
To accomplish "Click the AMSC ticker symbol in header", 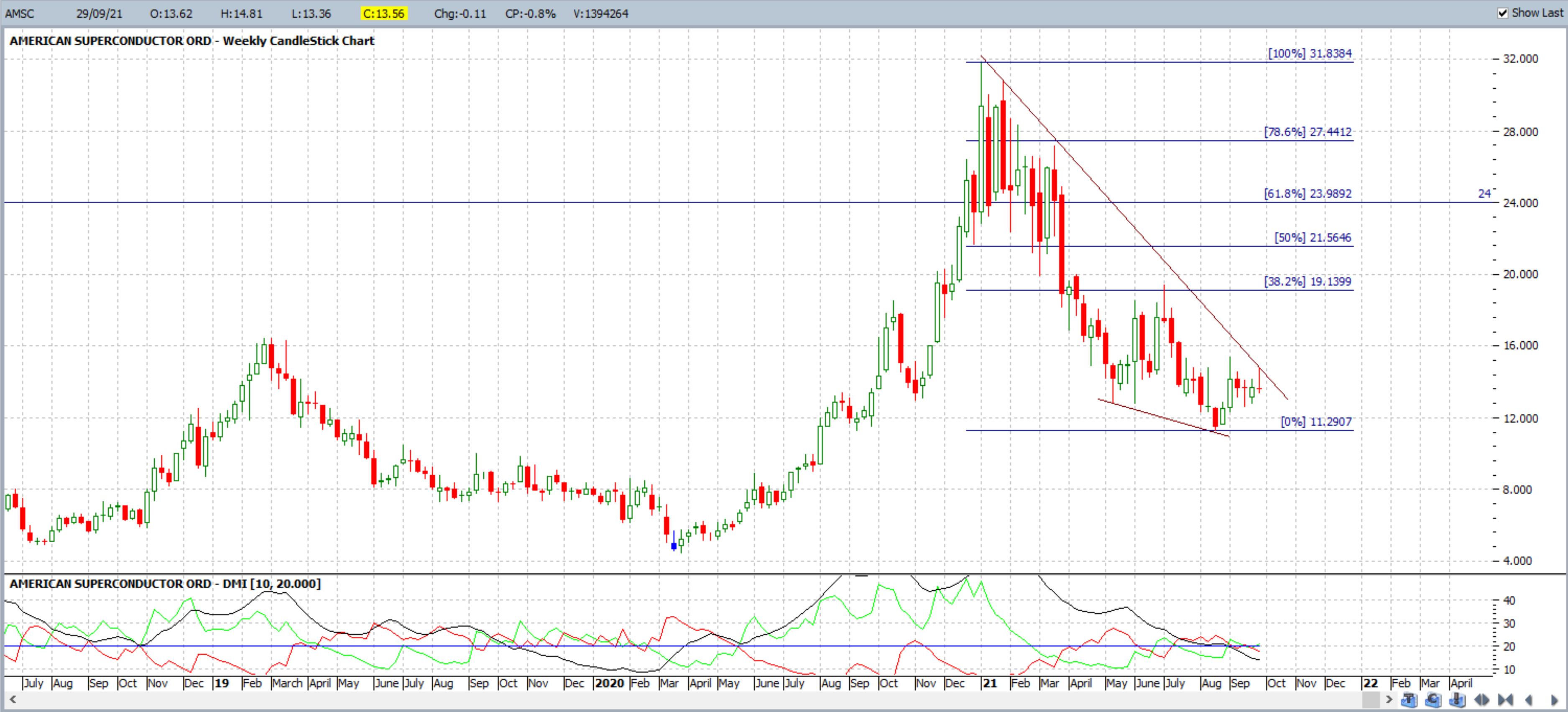I will pyautogui.click(x=20, y=13).
